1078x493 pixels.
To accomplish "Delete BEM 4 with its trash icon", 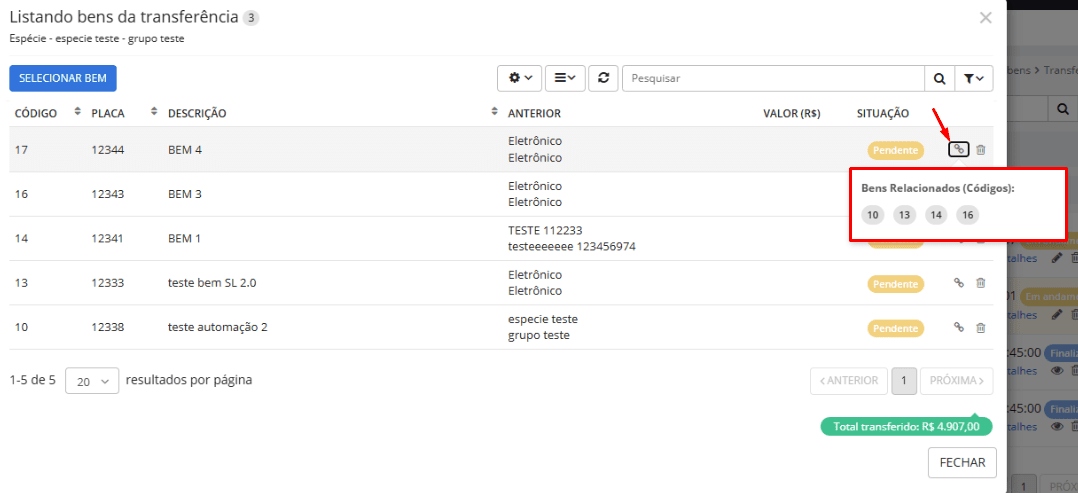I will pos(980,150).
